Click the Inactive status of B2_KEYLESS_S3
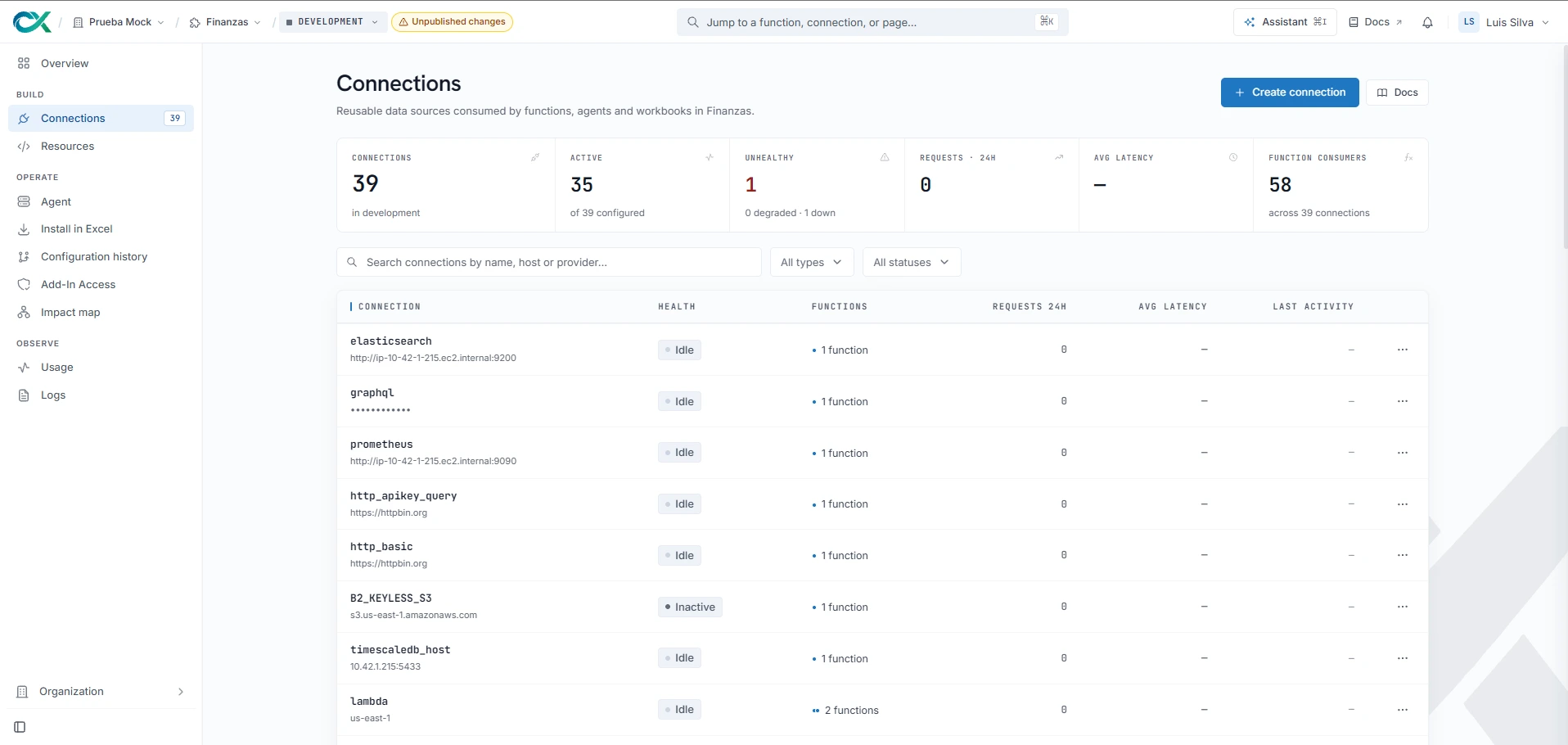This screenshot has height=745, width=1568. [690, 607]
